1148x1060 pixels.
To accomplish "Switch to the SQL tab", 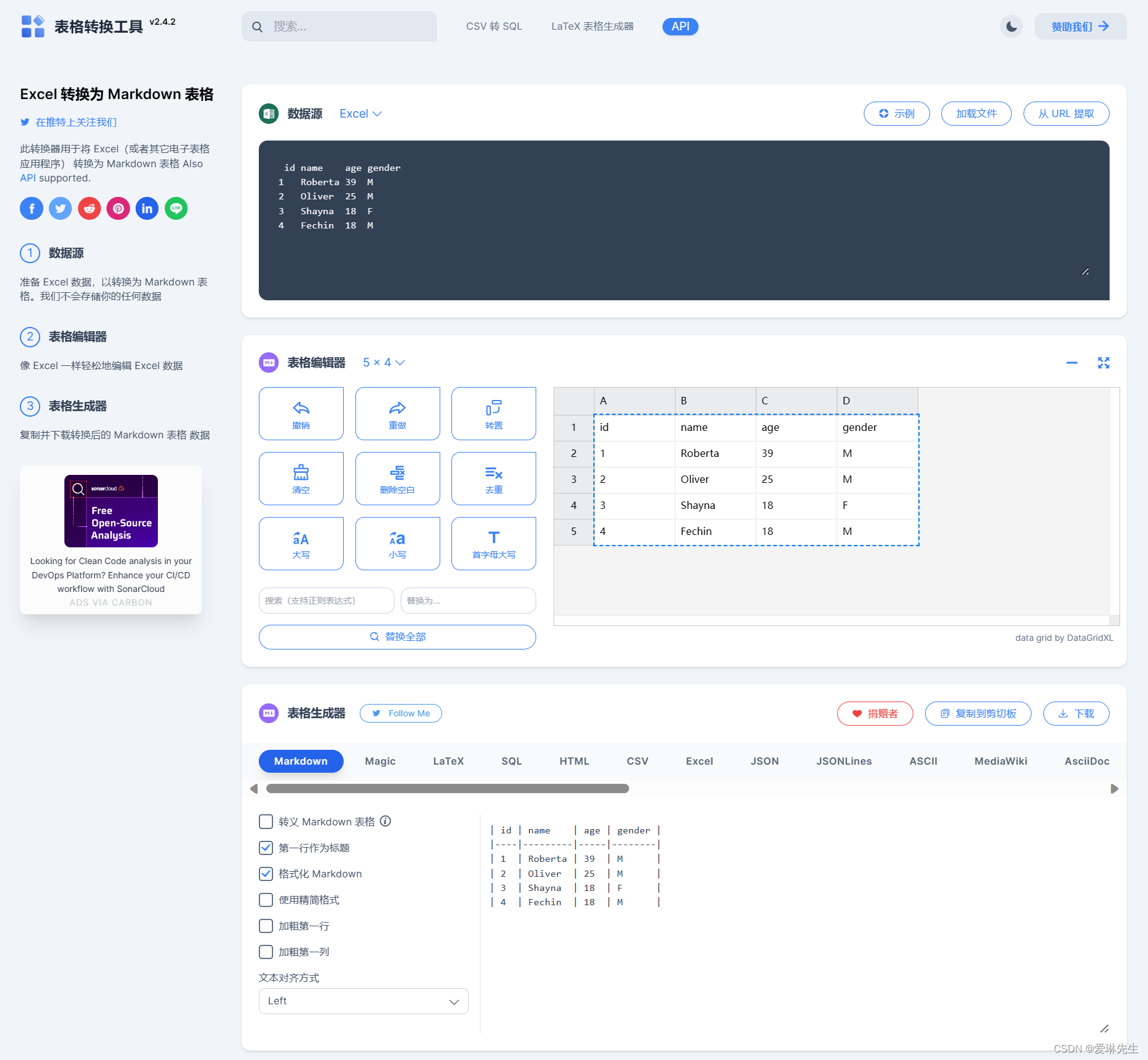I will pos(511,761).
